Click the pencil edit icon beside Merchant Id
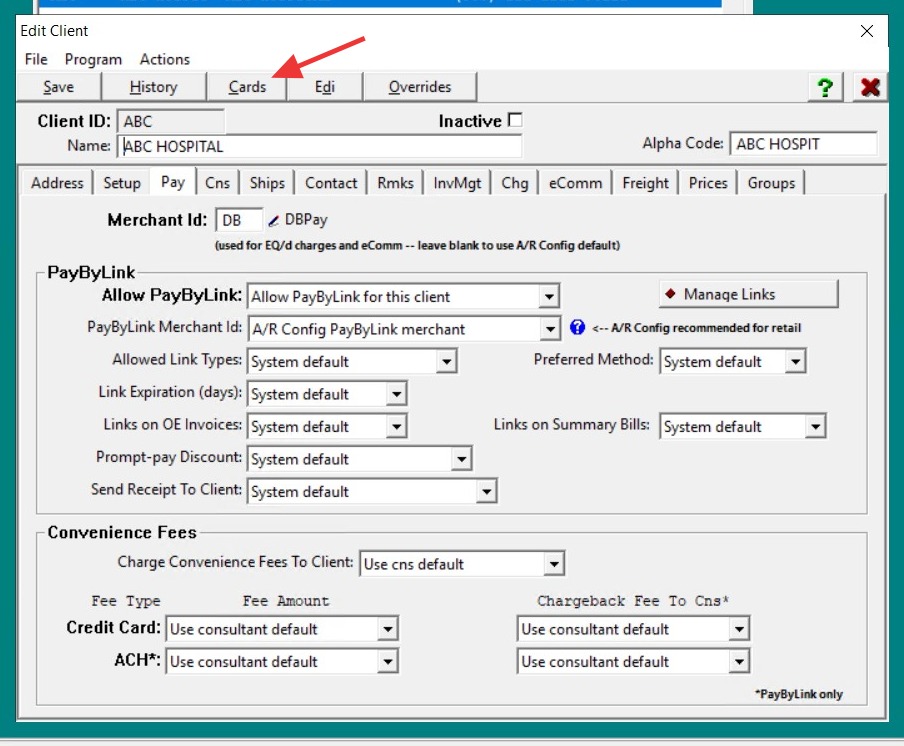 coord(274,221)
